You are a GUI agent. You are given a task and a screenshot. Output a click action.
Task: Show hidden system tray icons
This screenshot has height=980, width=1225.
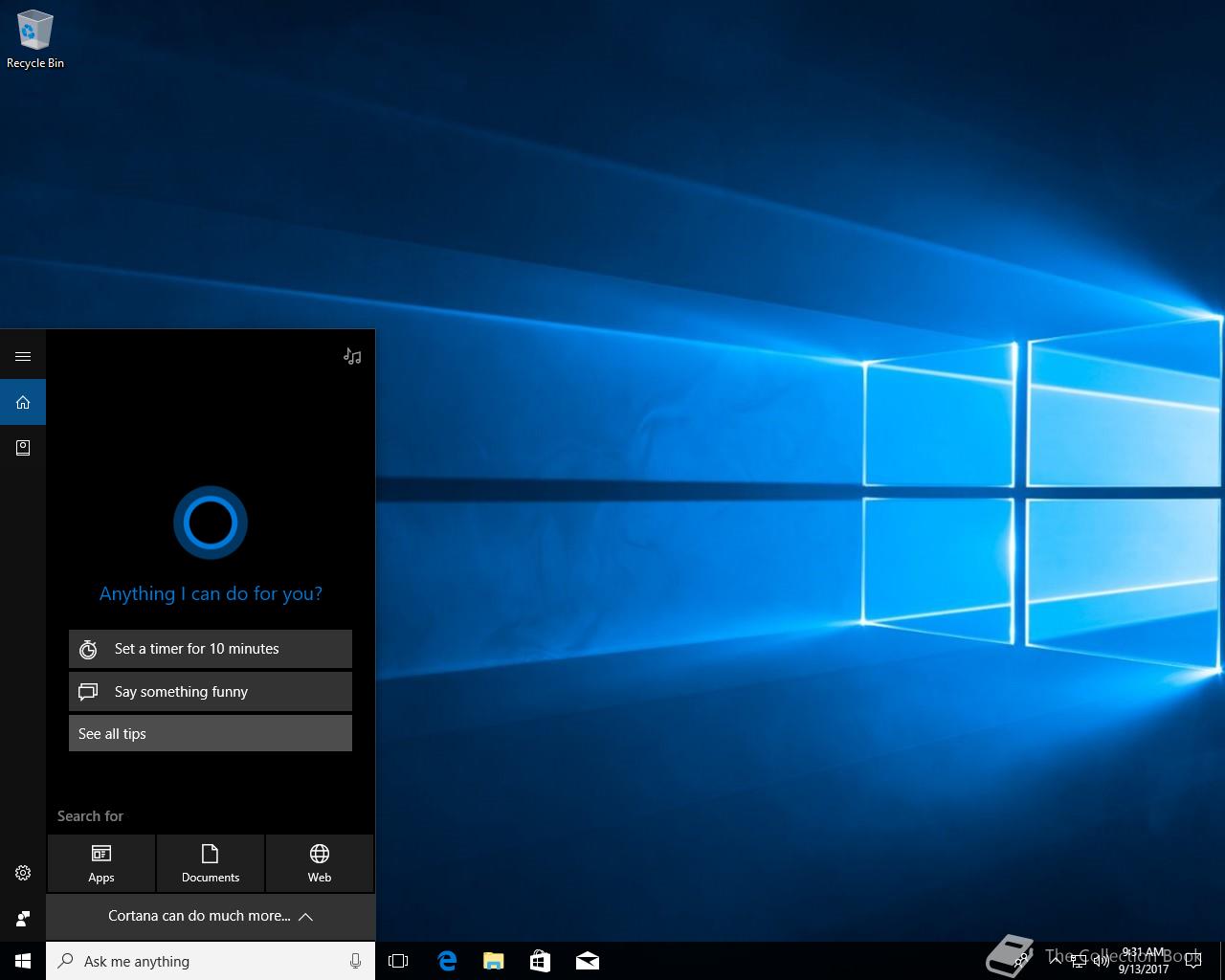pyautogui.click(x=1054, y=961)
